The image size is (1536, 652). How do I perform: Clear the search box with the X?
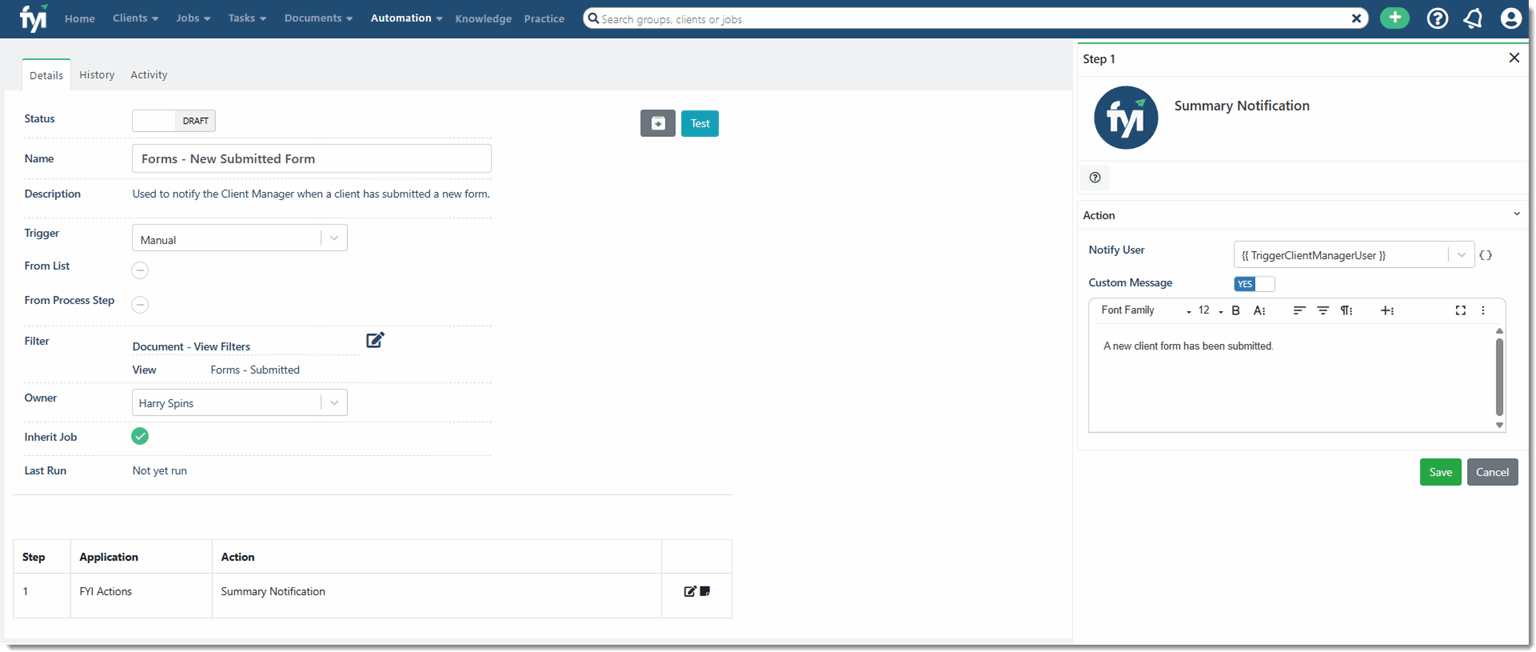[1357, 18]
